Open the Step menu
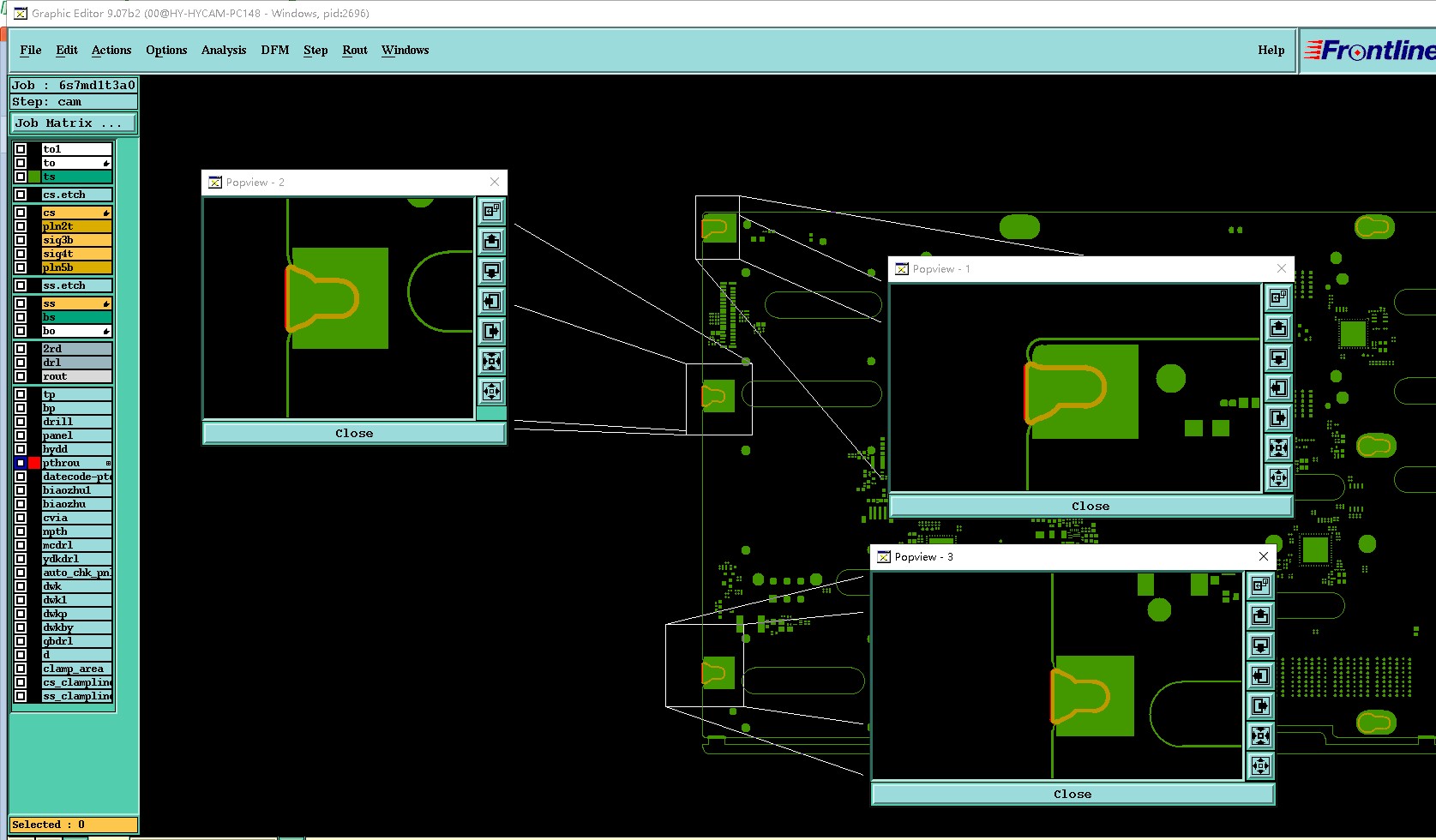The image size is (1436, 840). (x=315, y=50)
